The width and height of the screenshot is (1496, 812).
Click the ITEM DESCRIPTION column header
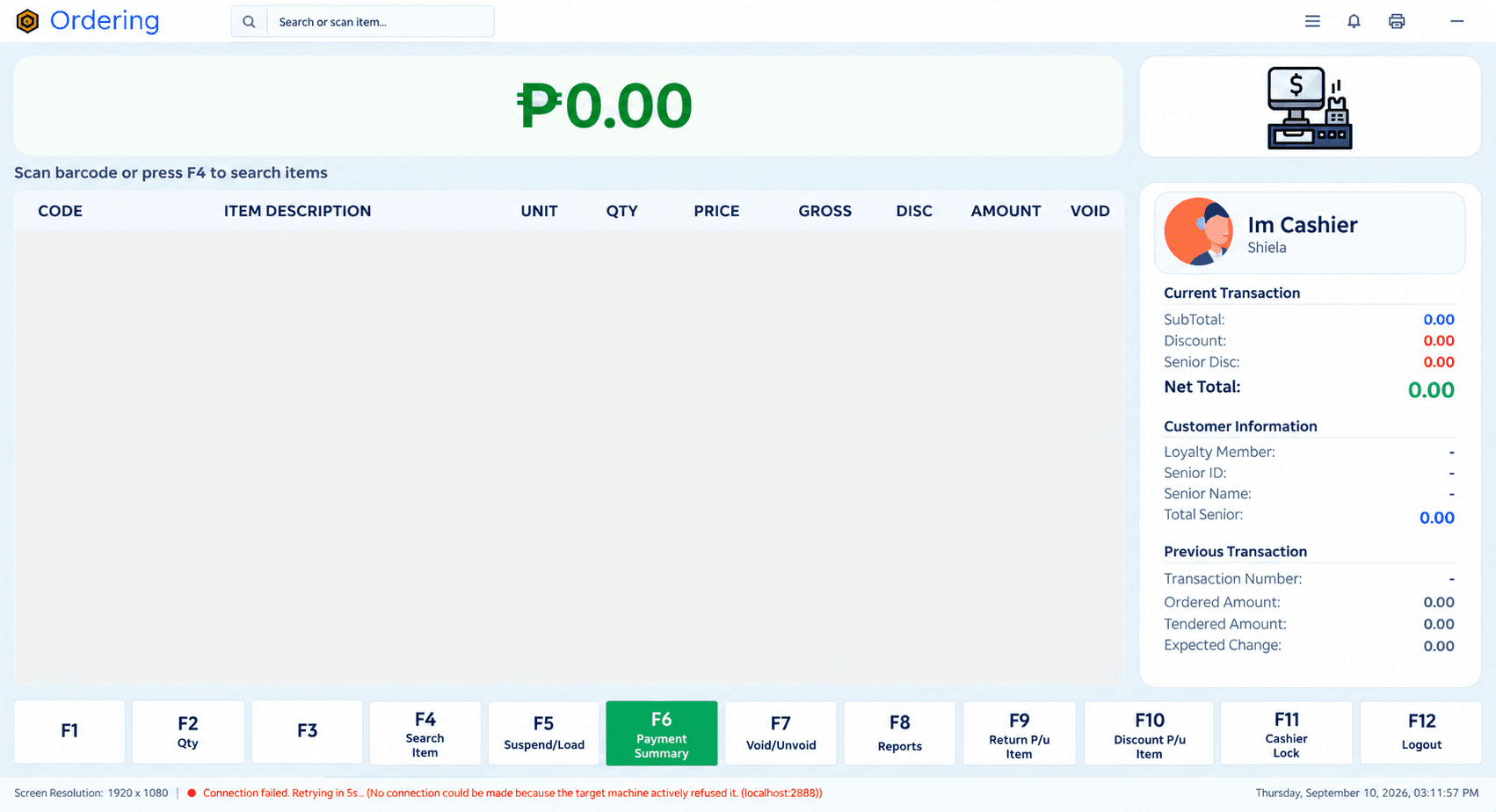pos(297,211)
